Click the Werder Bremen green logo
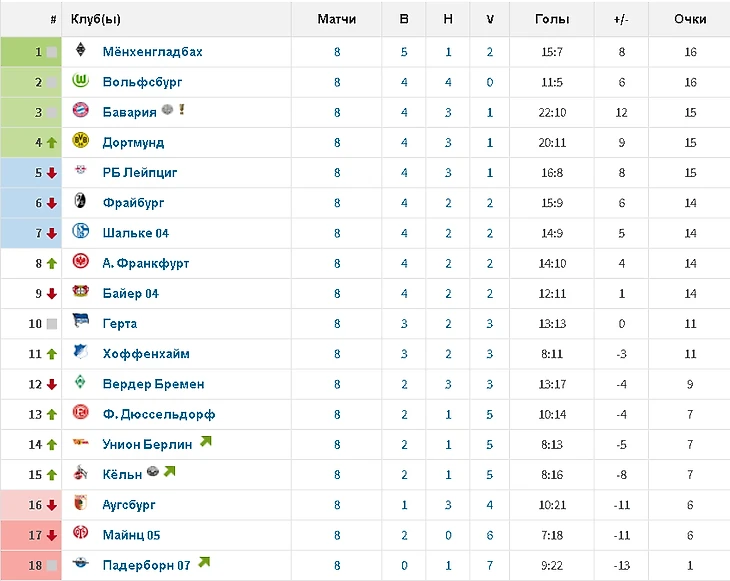Screen dimensions: 730x581 tap(82, 383)
